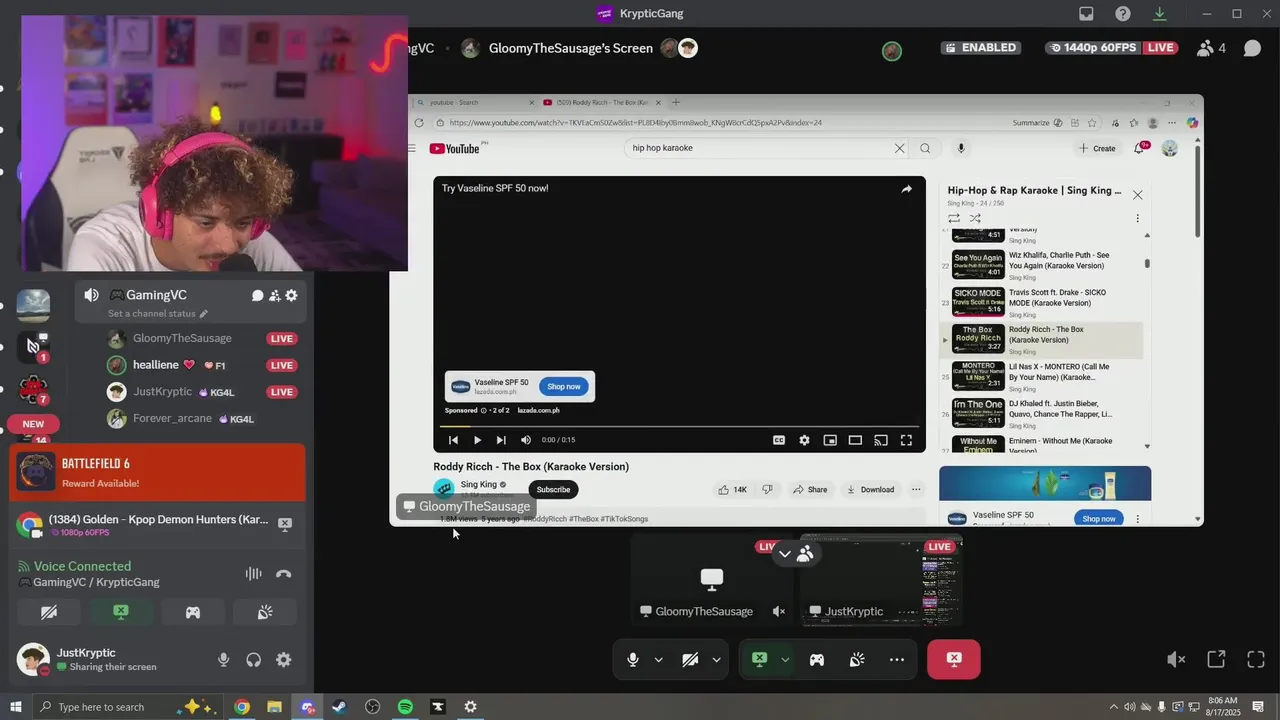This screenshot has height=720, width=1280.
Task: Open chat icon next to GamingVC header
Action: [257, 296]
